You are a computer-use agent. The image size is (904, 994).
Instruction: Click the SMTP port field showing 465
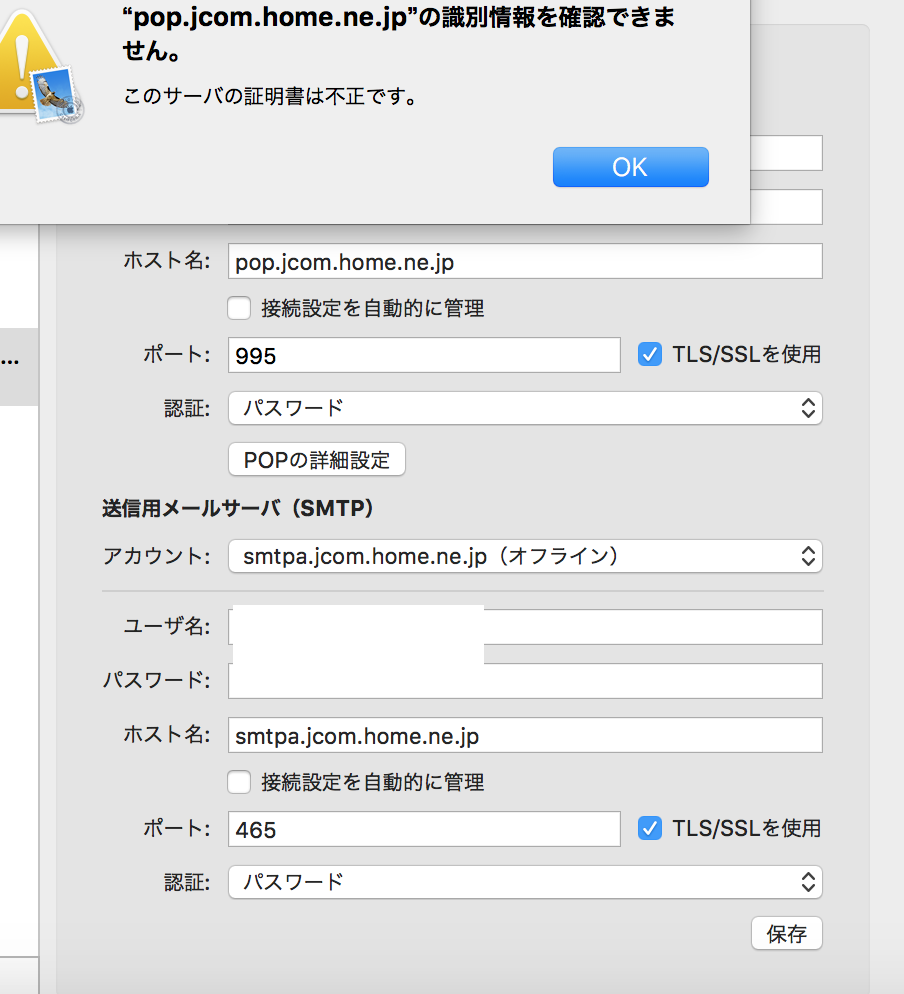[424, 829]
